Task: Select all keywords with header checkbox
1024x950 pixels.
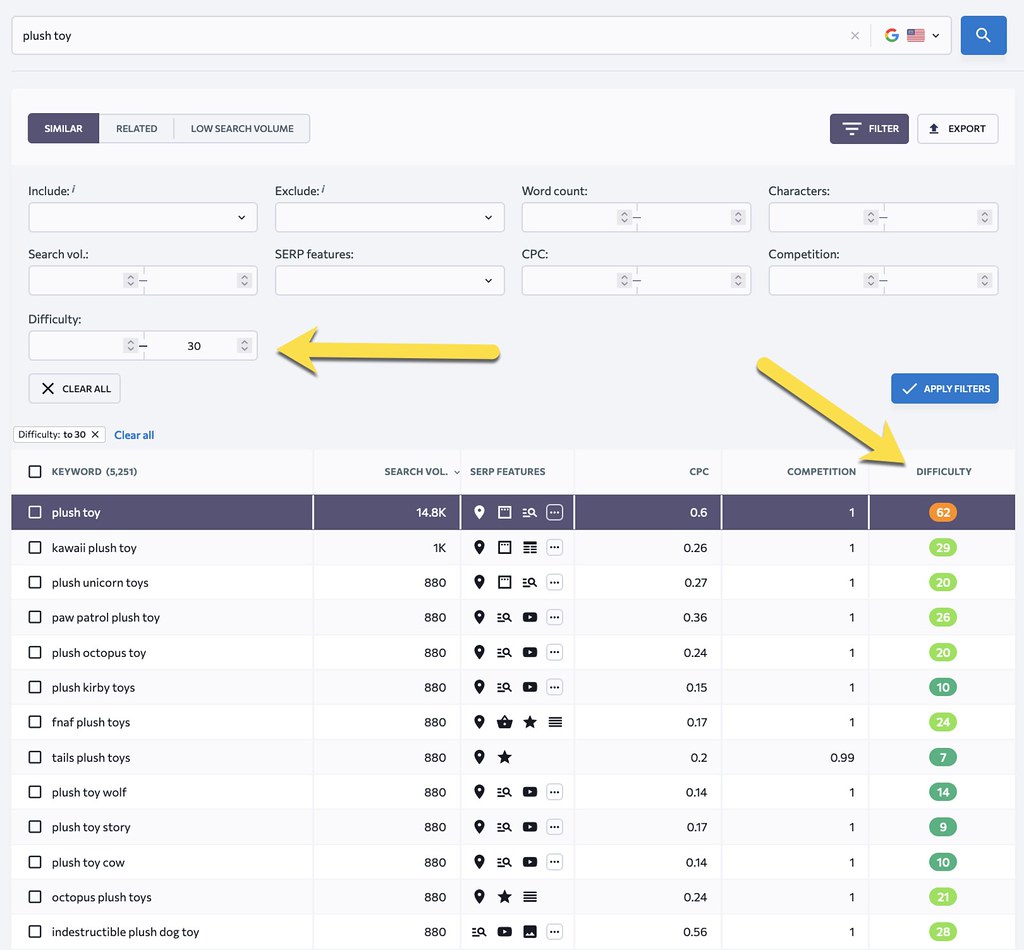Action: 35,471
